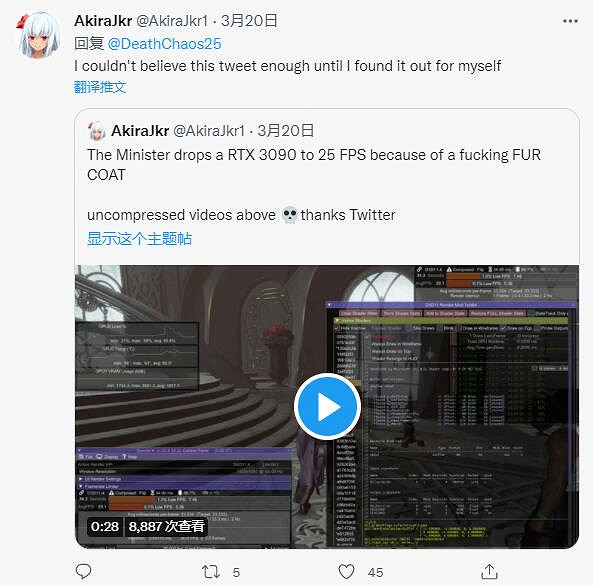This screenshot has height=586, width=593.
Task: Click the like count 45
Action: click(x=376, y=572)
